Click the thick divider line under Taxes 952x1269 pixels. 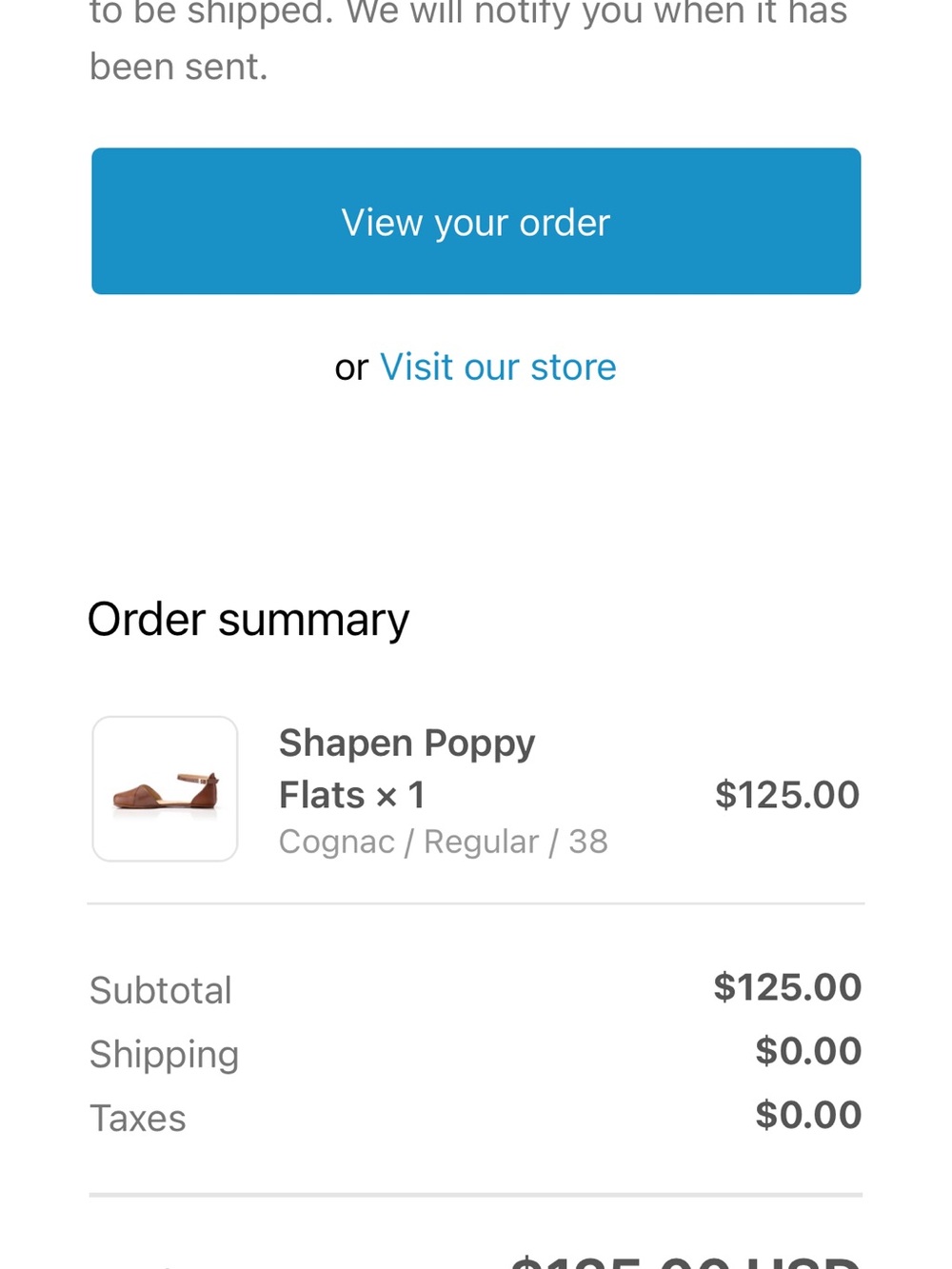476,1195
